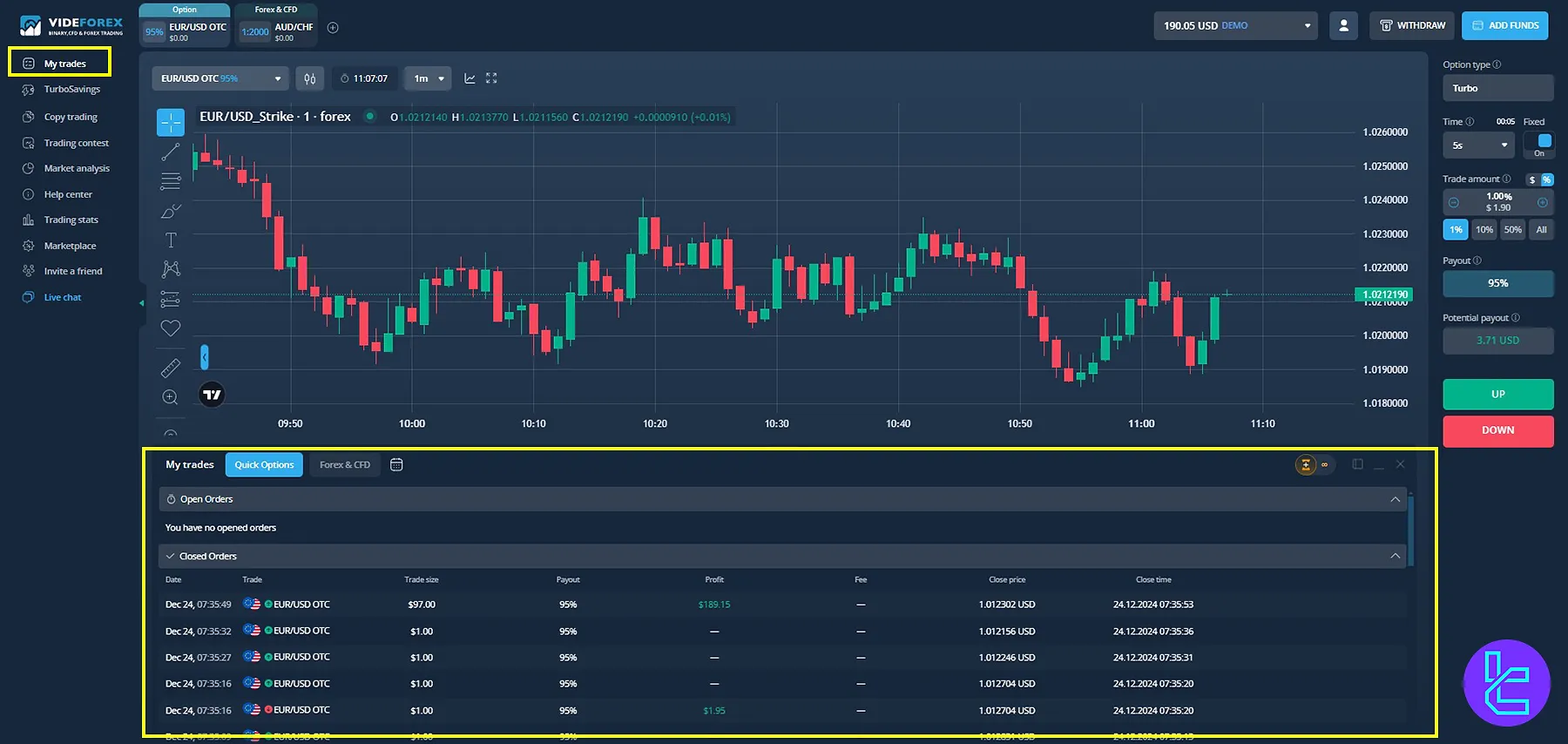1568x744 pixels.
Task: Select the ruler measure tool
Action: tap(171, 369)
